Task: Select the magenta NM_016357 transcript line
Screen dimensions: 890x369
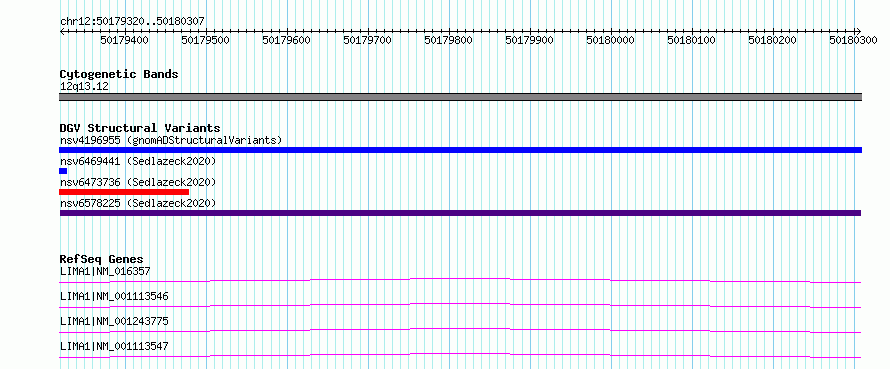Action: (x=460, y=280)
